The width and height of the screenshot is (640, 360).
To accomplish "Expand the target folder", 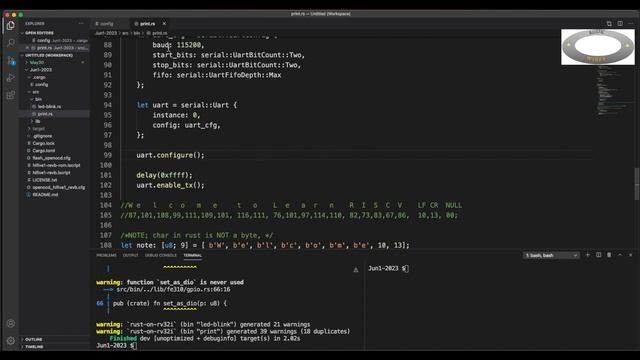I will click(38, 129).
